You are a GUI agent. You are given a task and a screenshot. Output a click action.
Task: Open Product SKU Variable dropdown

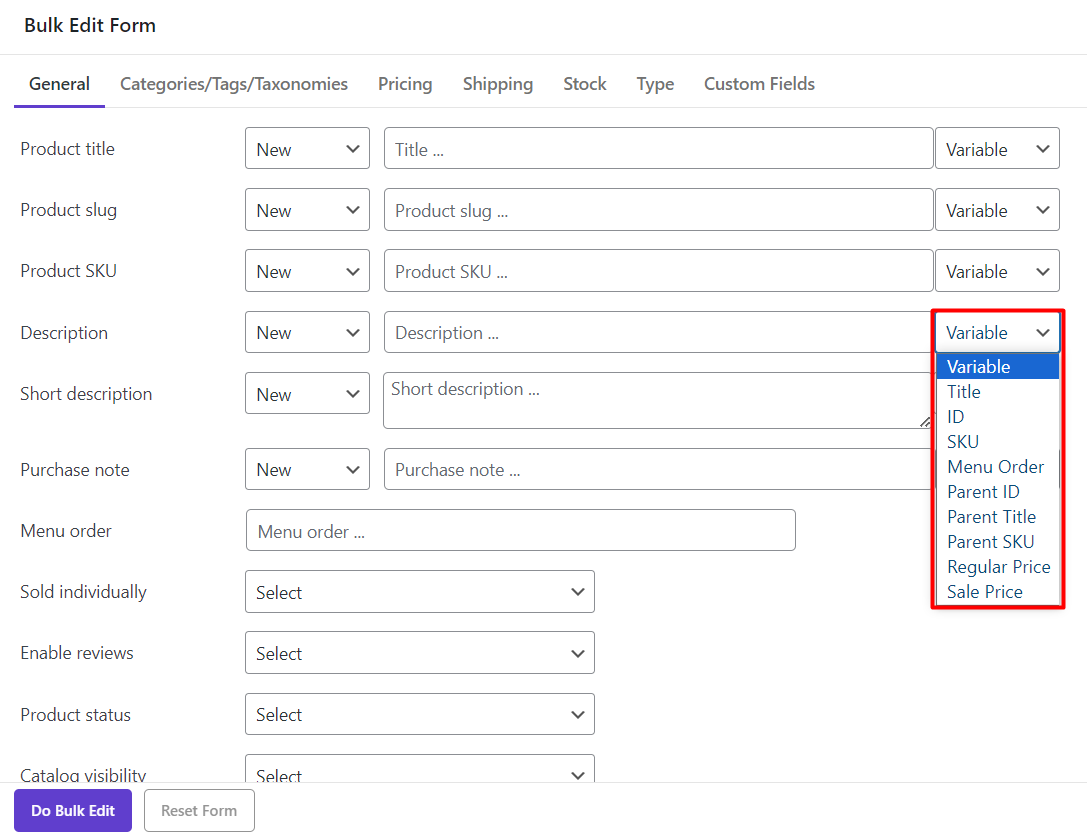pos(997,270)
